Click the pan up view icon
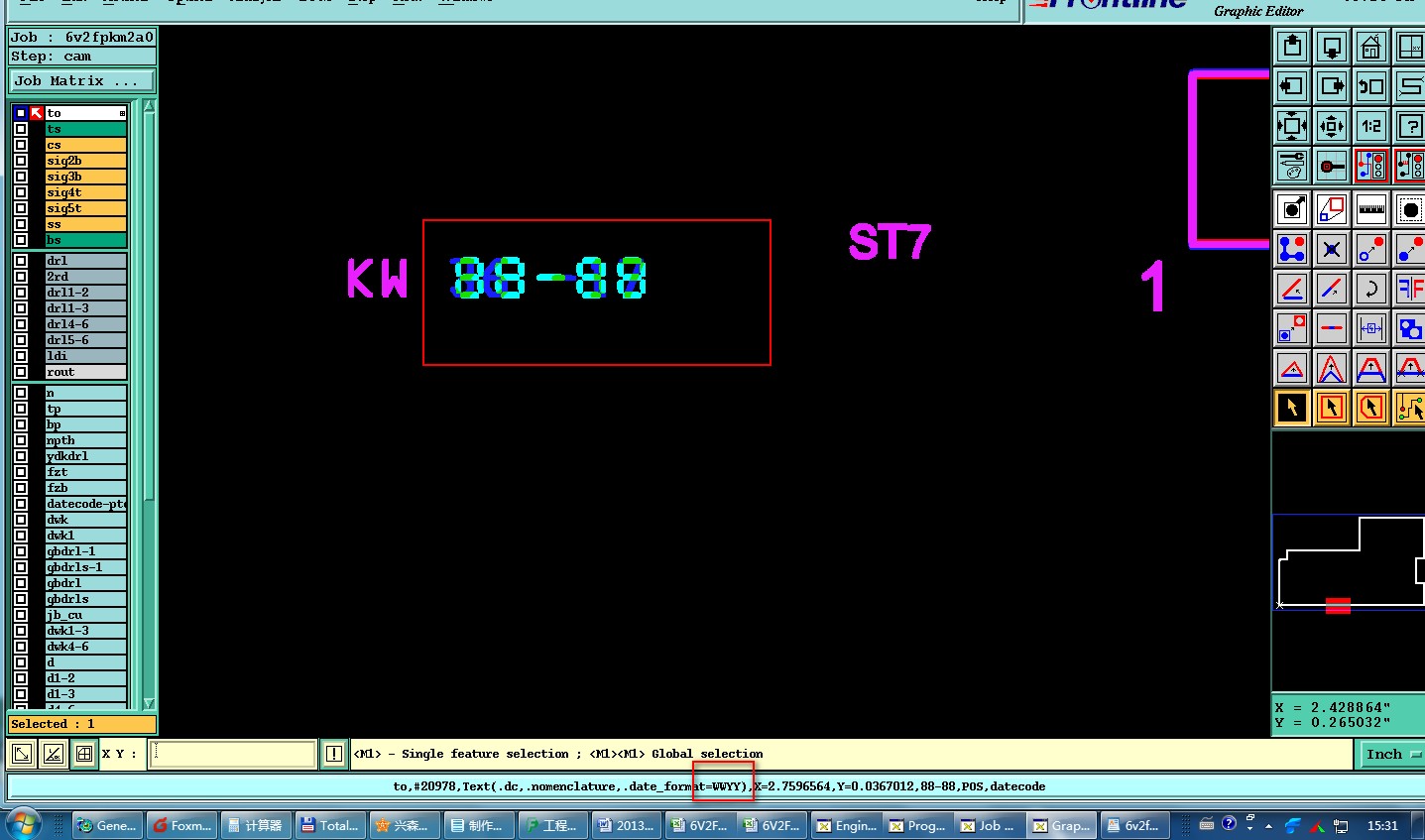Viewport: 1425px width, 840px height. coord(1292,47)
